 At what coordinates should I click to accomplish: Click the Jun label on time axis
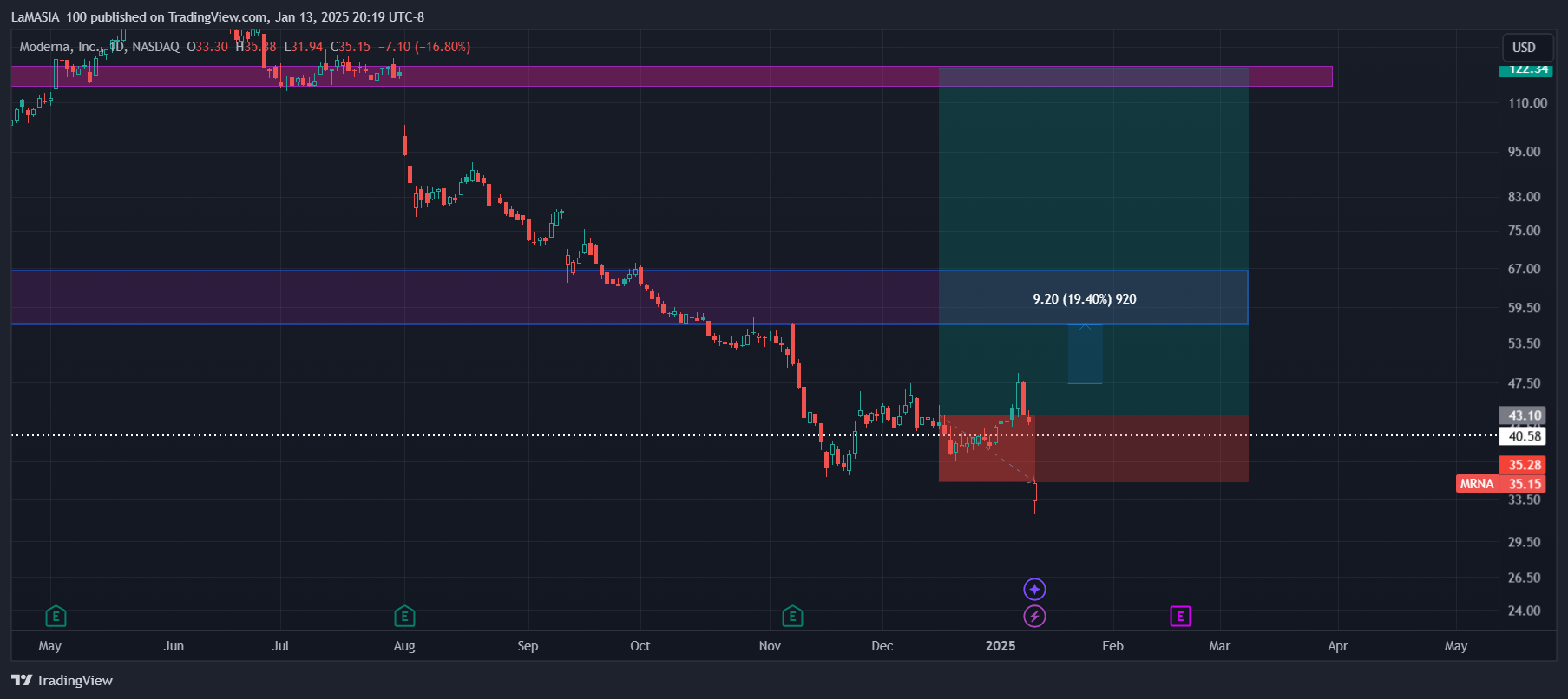tap(174, 646)
